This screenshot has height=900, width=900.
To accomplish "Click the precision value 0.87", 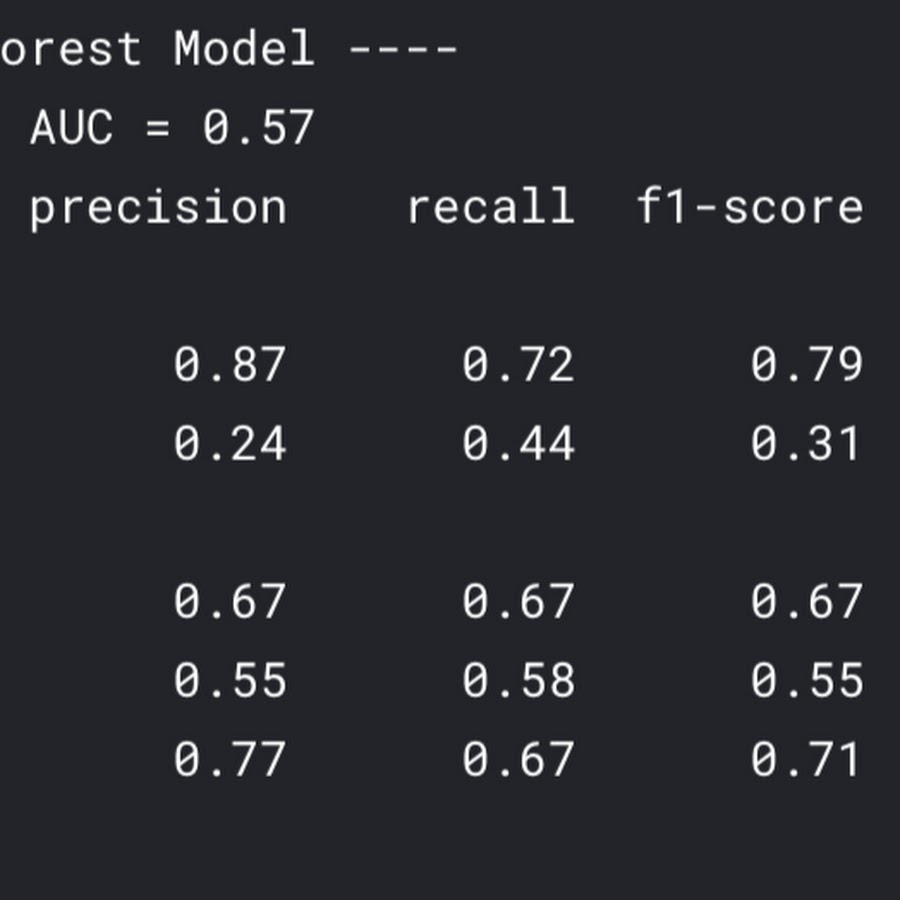I will tap(230, 364).
